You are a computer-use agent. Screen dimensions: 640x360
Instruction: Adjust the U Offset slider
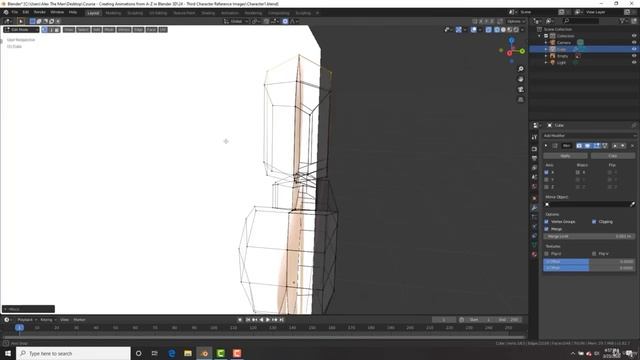click(589, 261)
